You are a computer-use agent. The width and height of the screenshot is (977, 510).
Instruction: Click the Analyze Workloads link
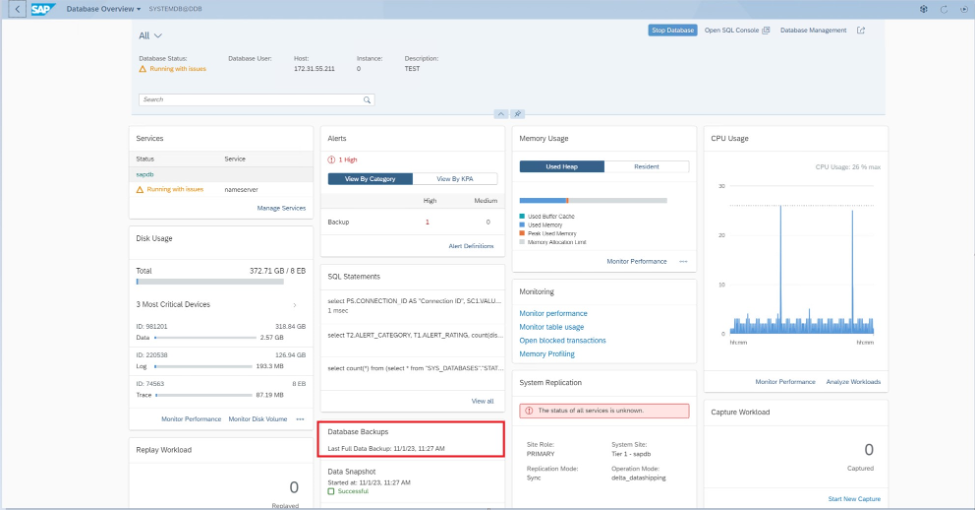point(853,382)
